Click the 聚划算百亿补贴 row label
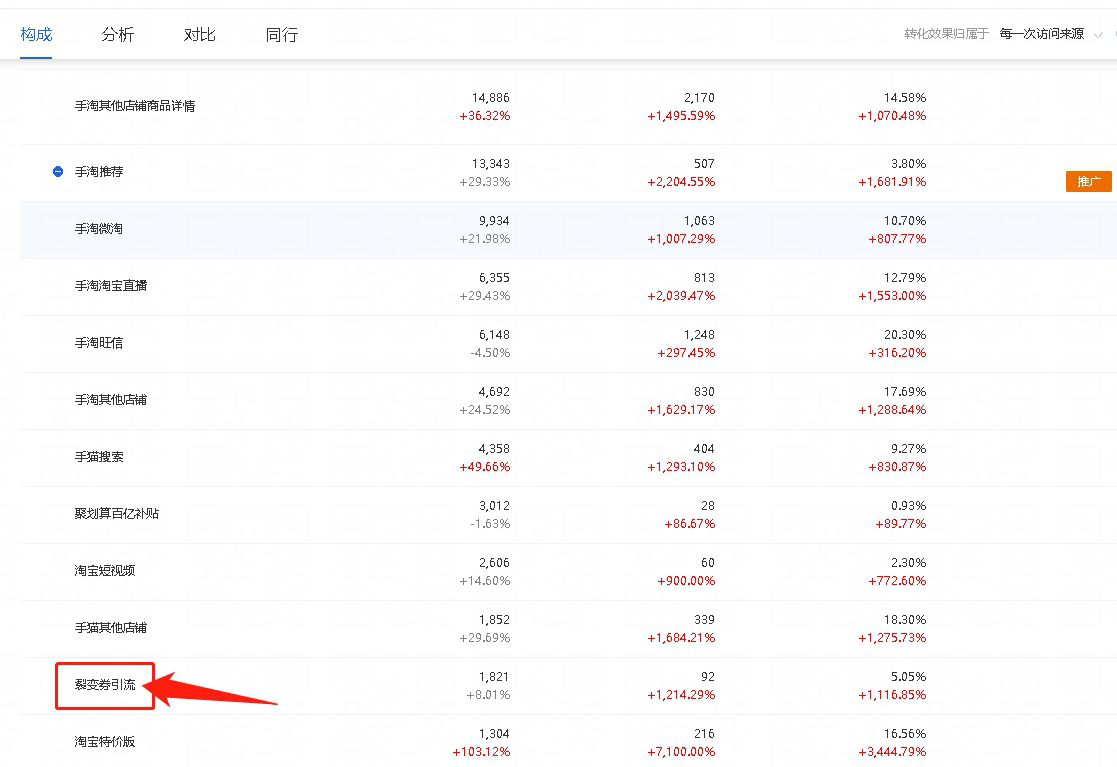Screen dimensions: 1117x767 pyautogui.click(x=116, y=514)
